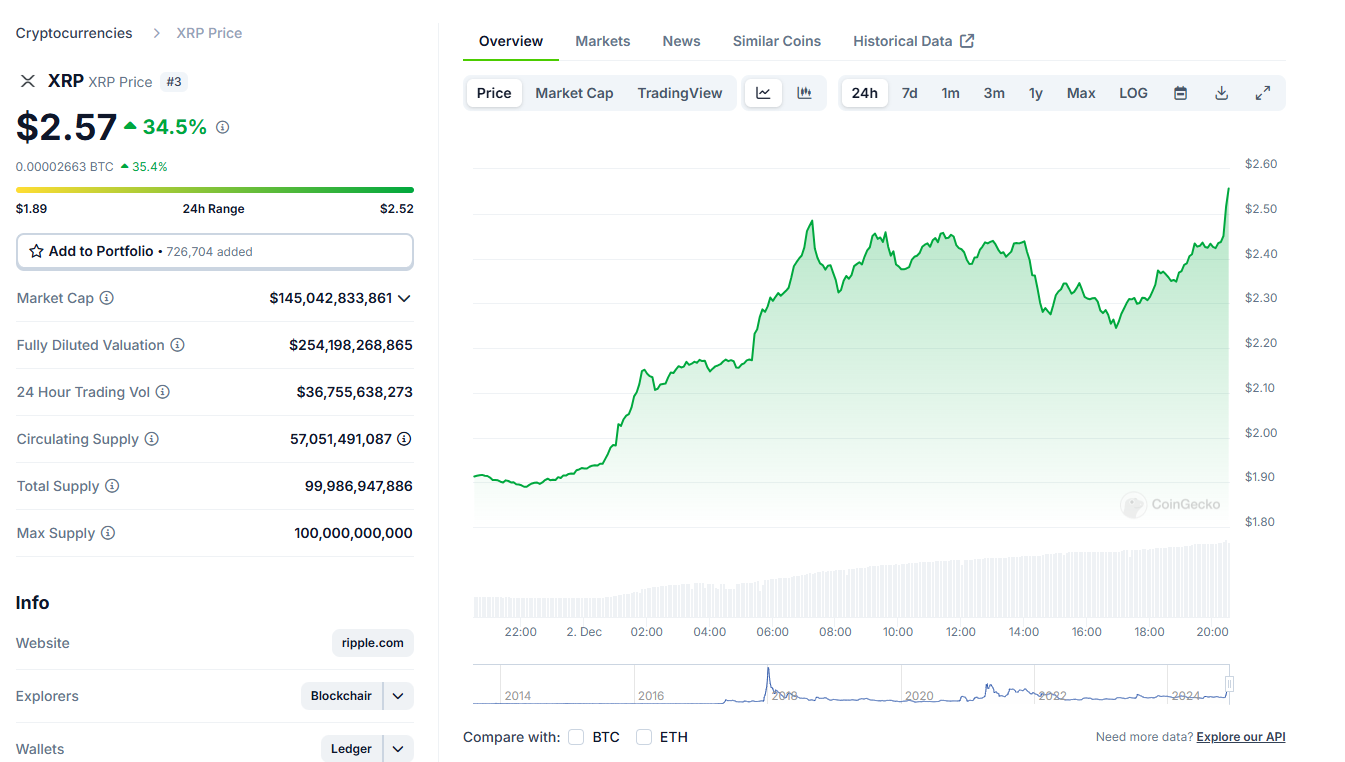The width and height of the screenshot is (1345, 762).
Task: Toggle LOG scale on chart
Action: pos(1133,93)
